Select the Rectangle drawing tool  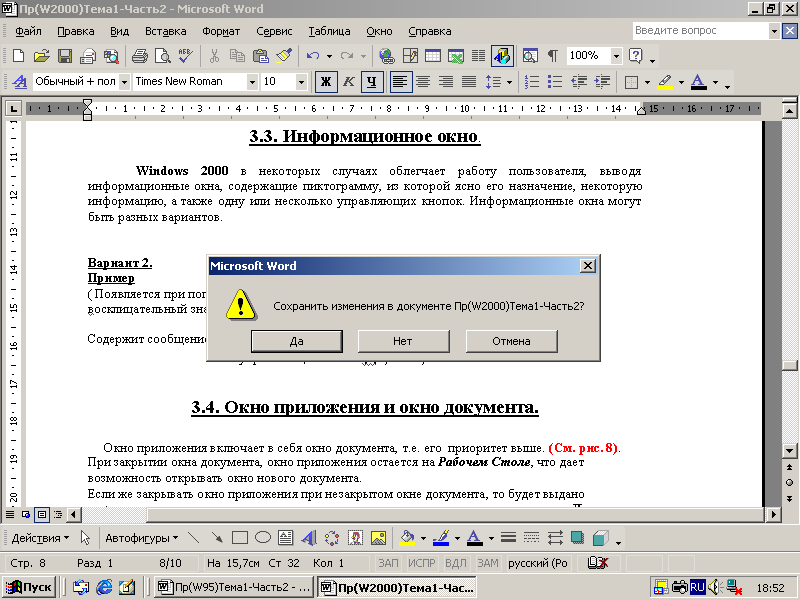point(240,538)
